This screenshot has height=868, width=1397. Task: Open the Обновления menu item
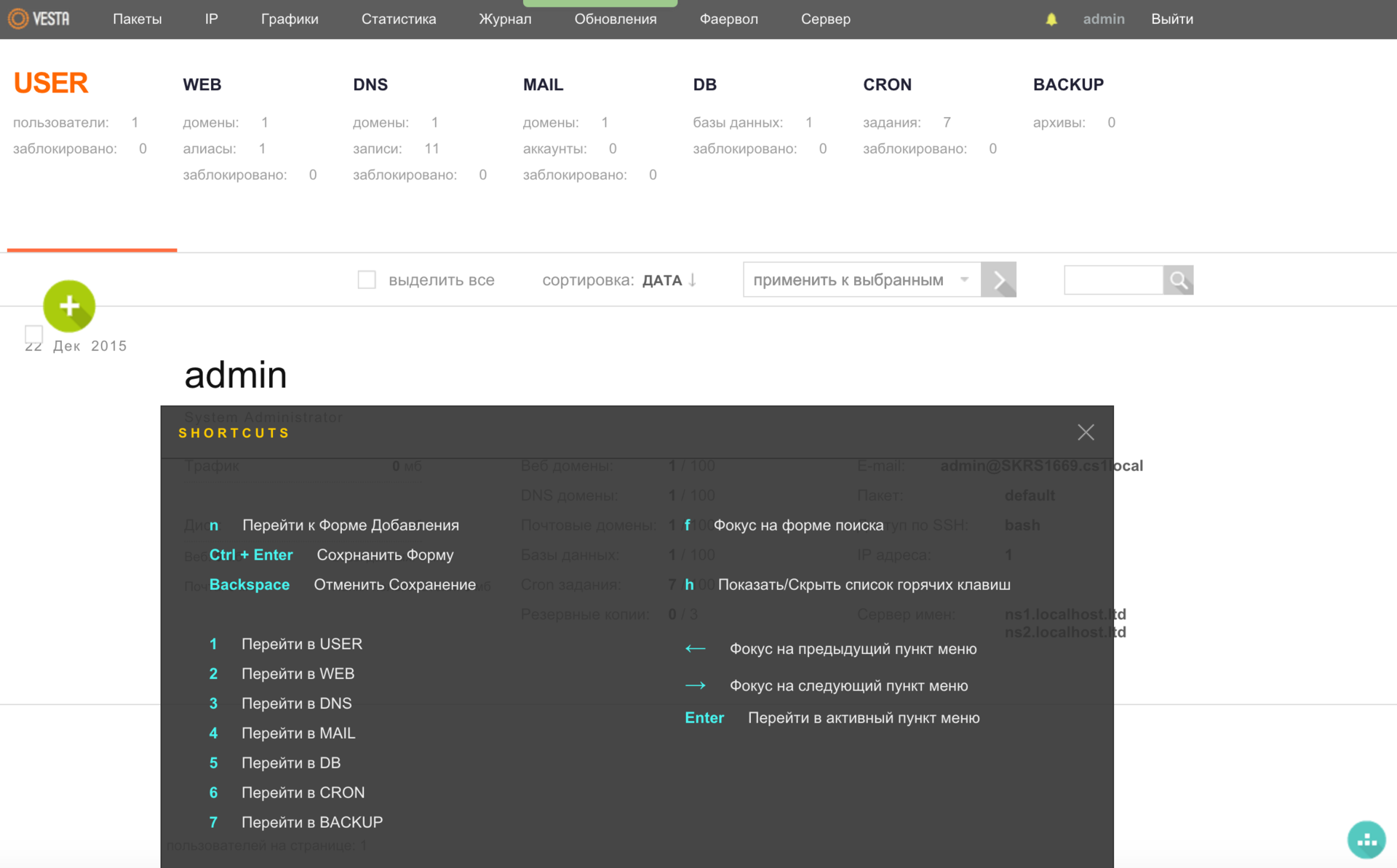[x=615, y=20]
